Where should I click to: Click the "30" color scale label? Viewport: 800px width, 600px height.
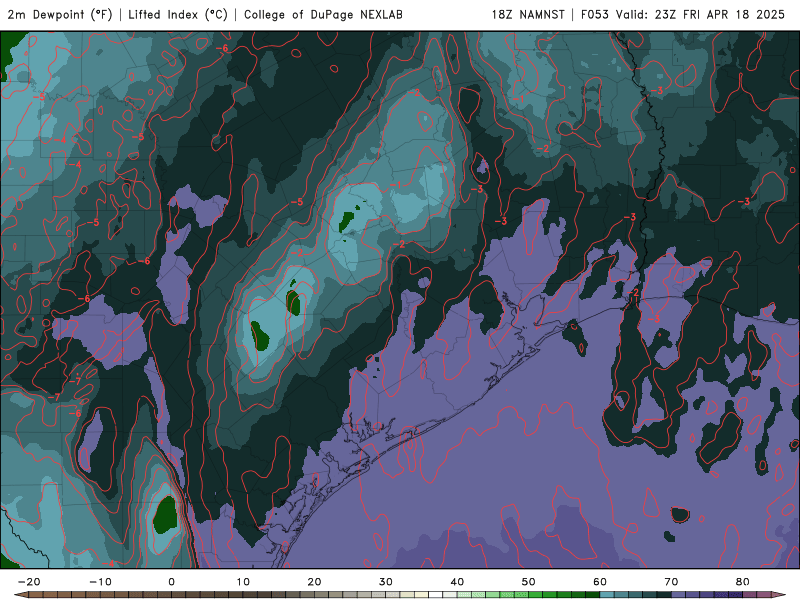tap(386, 582)
